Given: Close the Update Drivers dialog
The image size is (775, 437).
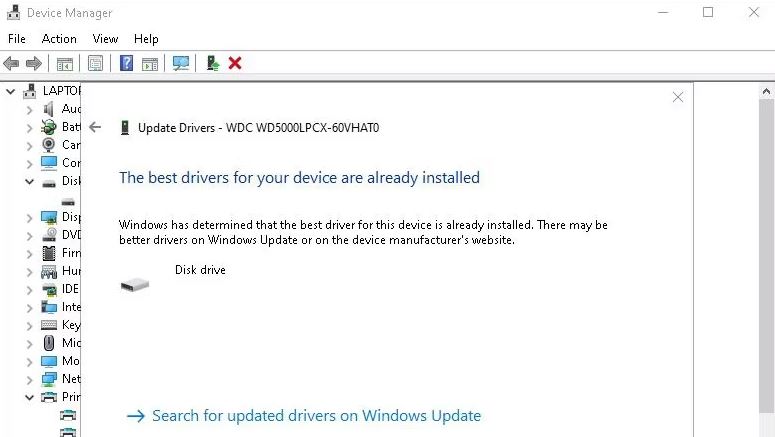Looking at the screenshot, I should tap(678, 97).
